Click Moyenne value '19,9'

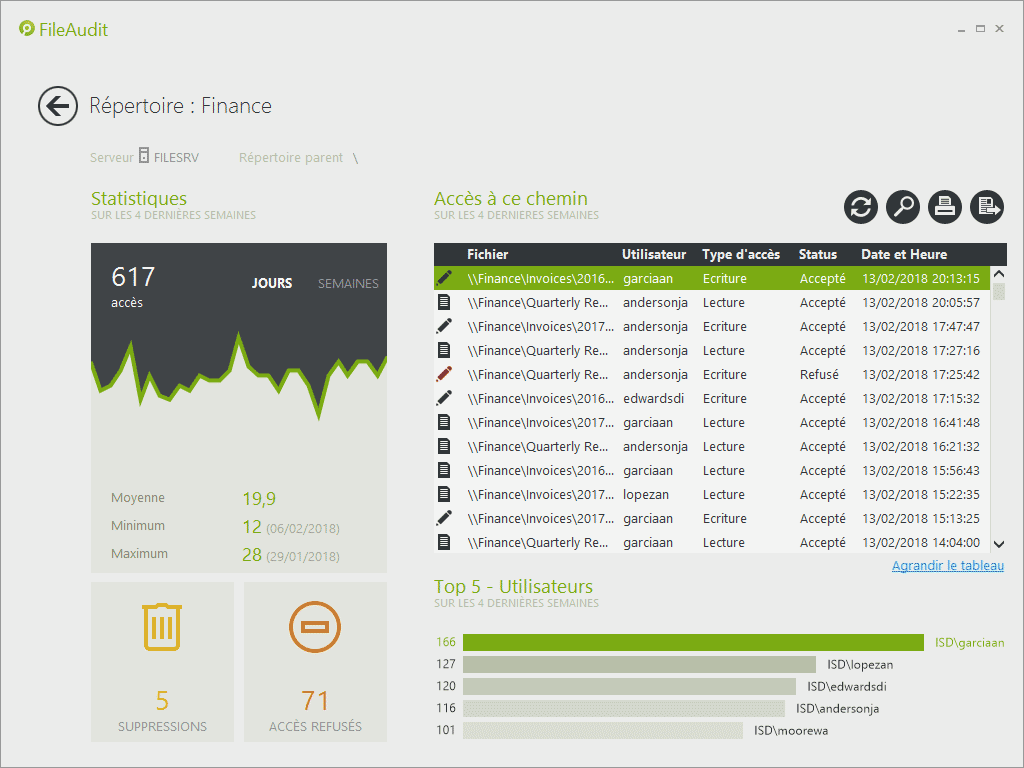259,498
